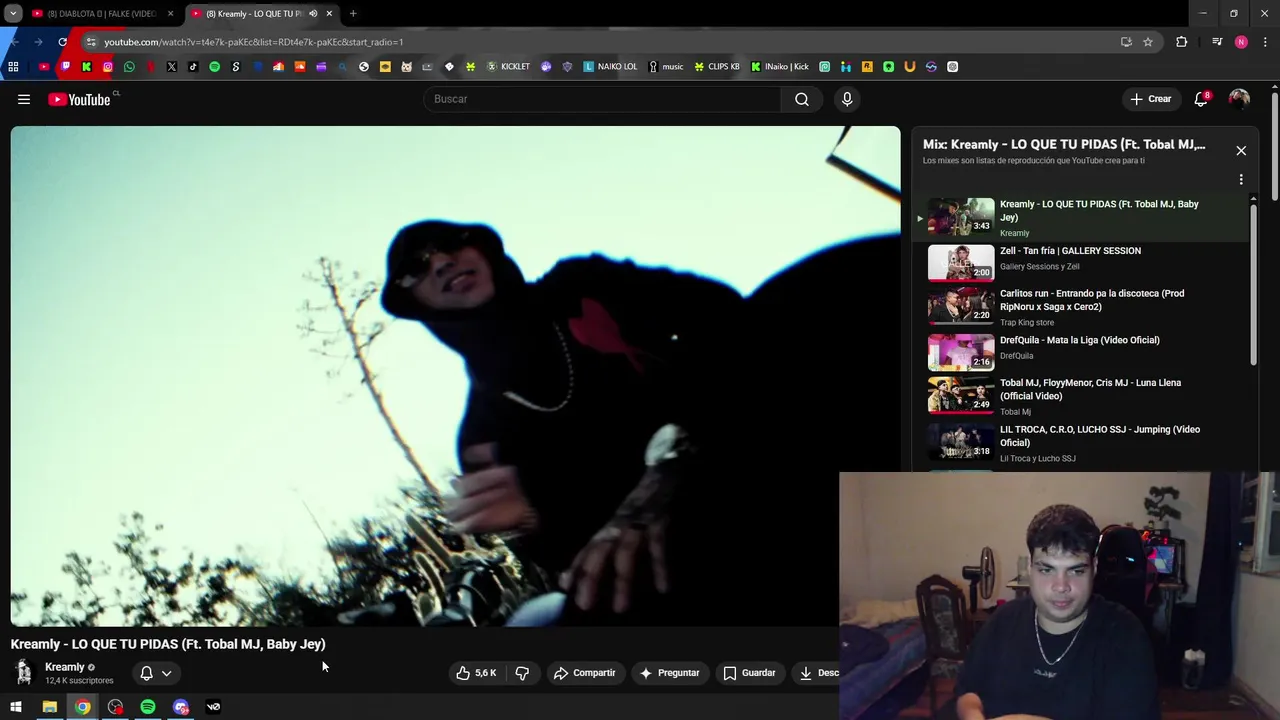Open Discord from the taskbar

(181, 707)
